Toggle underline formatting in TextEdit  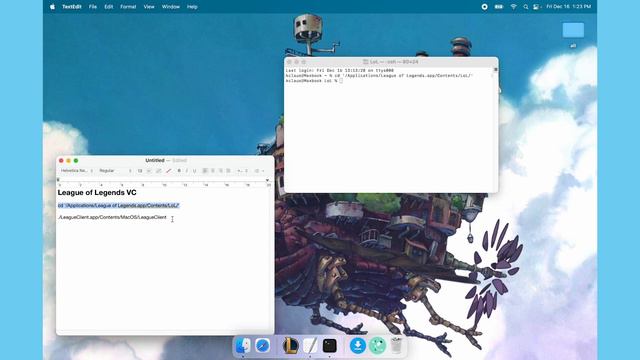pyautogui.click(x=194, y=171)
